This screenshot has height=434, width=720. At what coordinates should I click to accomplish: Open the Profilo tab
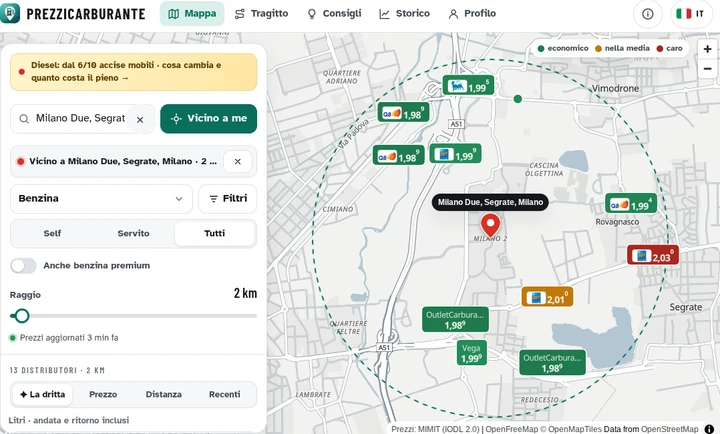[472, 14]
